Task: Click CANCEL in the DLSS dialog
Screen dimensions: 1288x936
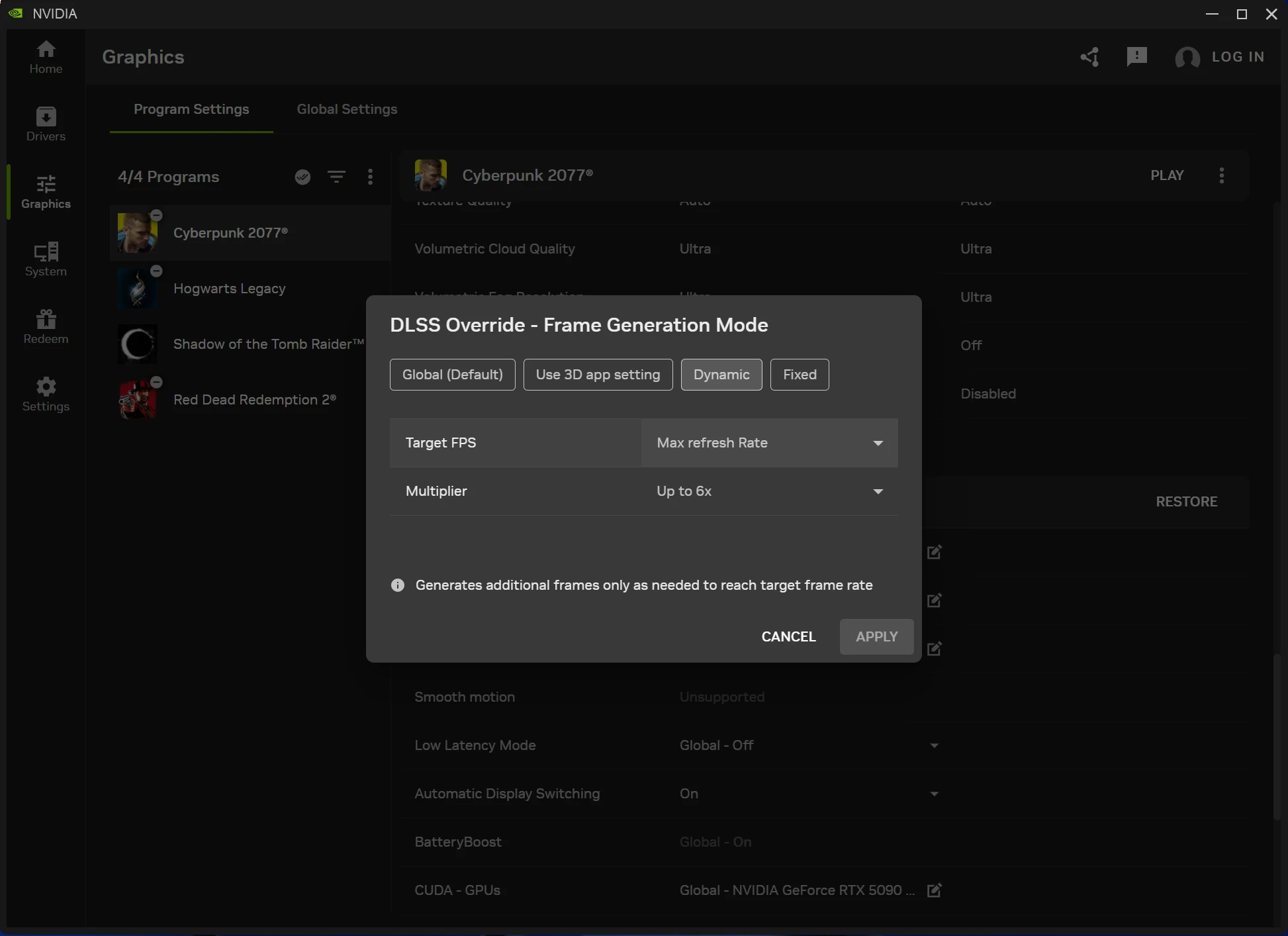Action: click(788, 637)
